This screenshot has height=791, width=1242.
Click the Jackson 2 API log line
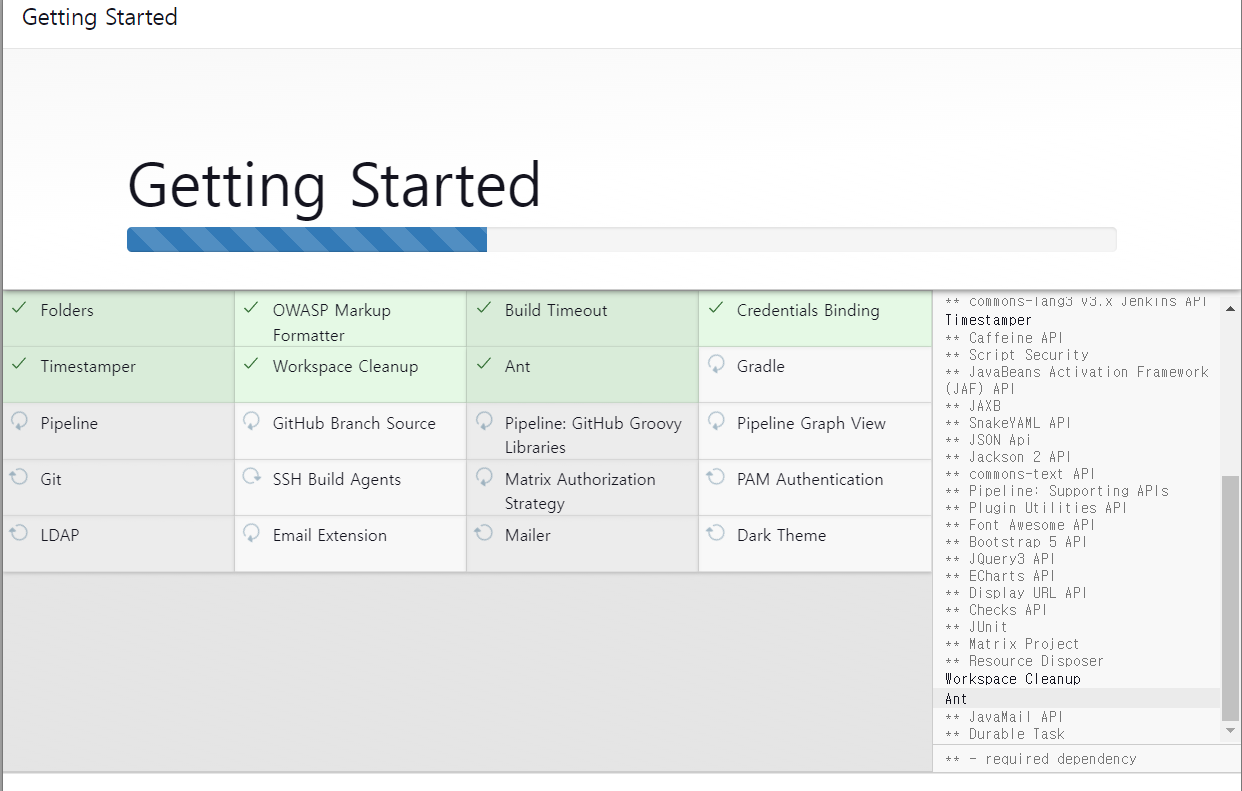click(1008, 457)
